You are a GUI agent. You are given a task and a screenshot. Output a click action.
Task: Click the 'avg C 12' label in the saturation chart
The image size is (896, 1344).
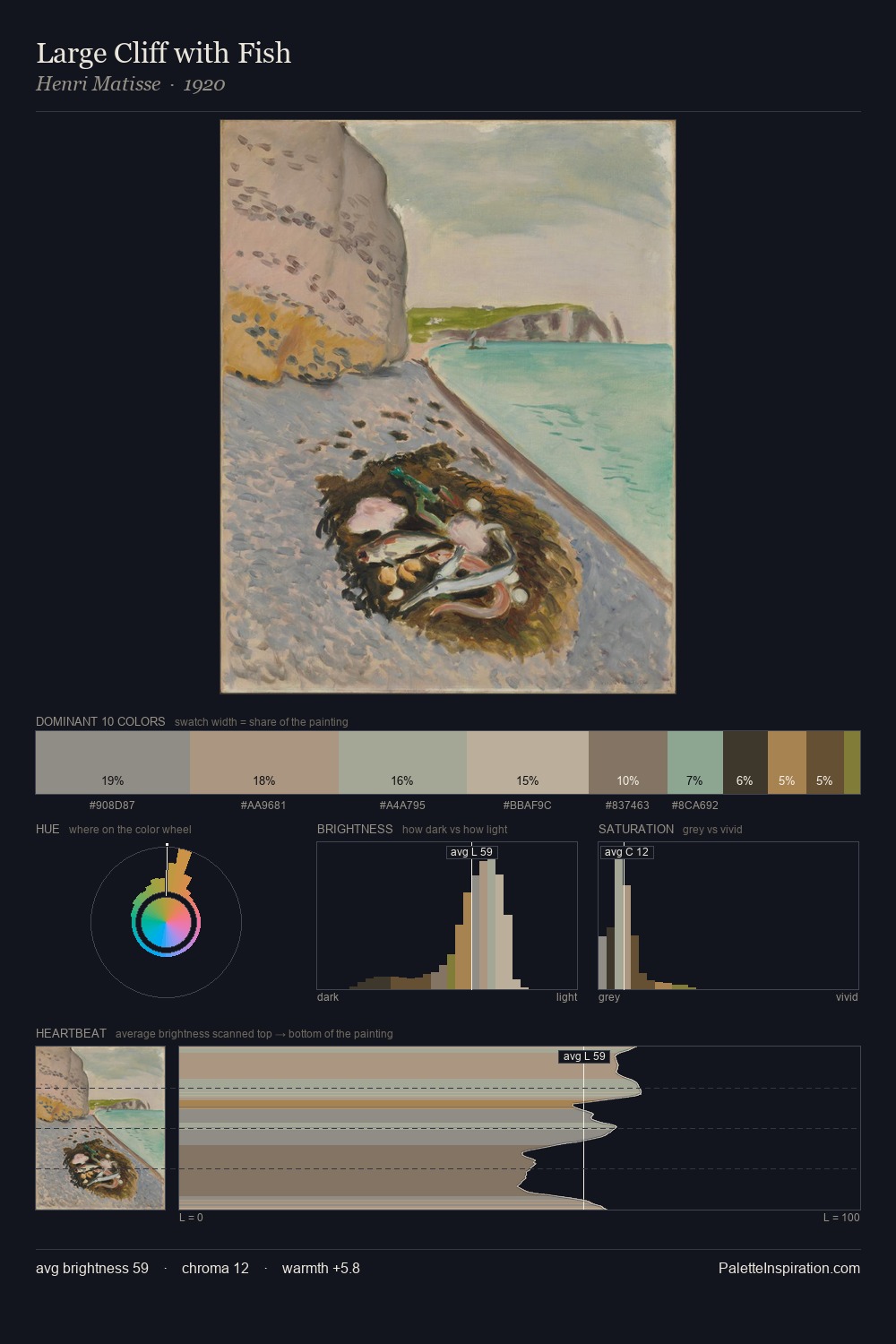(x=626, y=852)
